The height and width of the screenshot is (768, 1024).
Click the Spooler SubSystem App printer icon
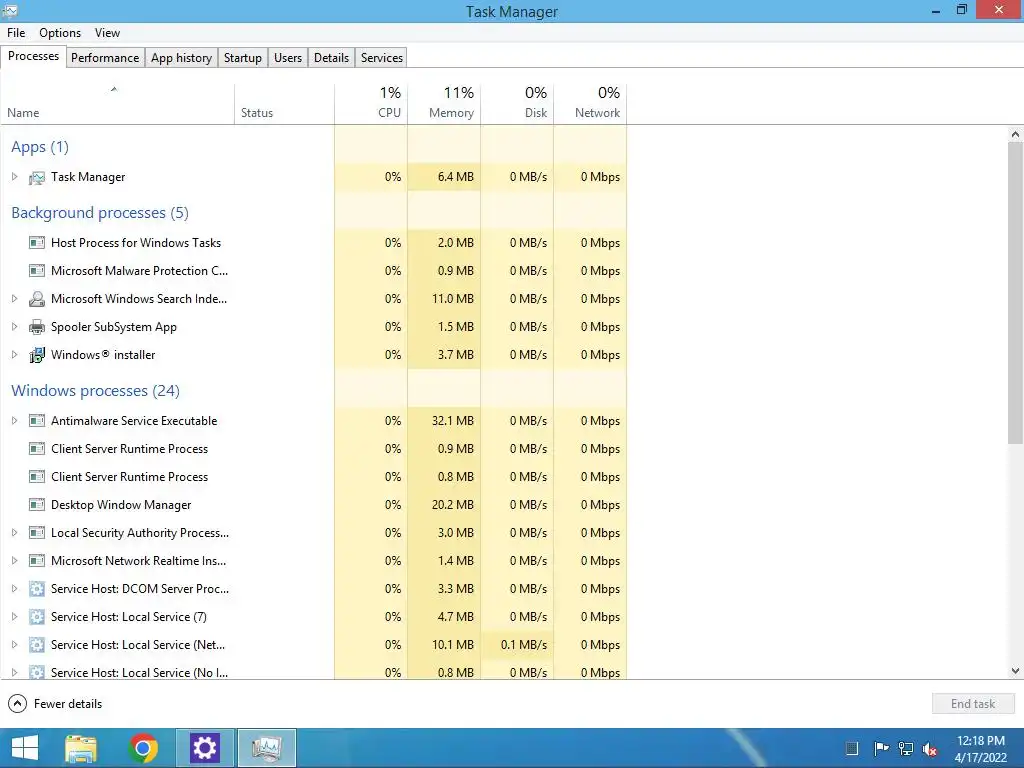pos(37,327)
